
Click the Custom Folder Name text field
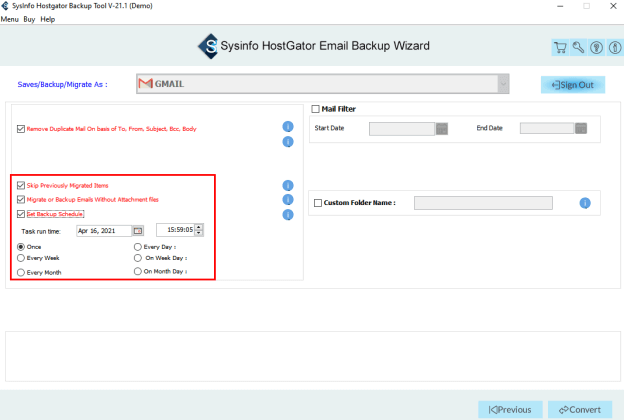click(483, 203)
